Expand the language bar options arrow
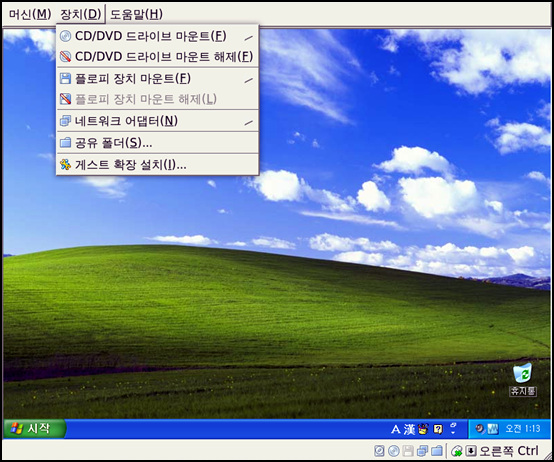 453,428
